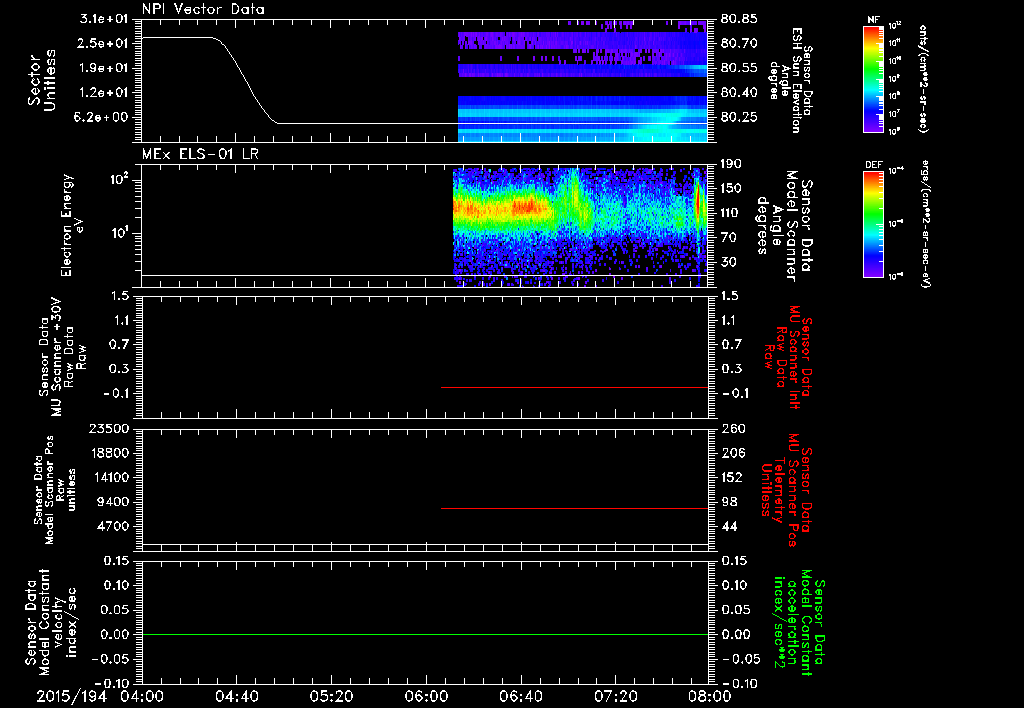Screen dimensions: 1024x708
Task: Click the '08:00' time tick label
Action: pyautogui.click(x=710, y=696)
